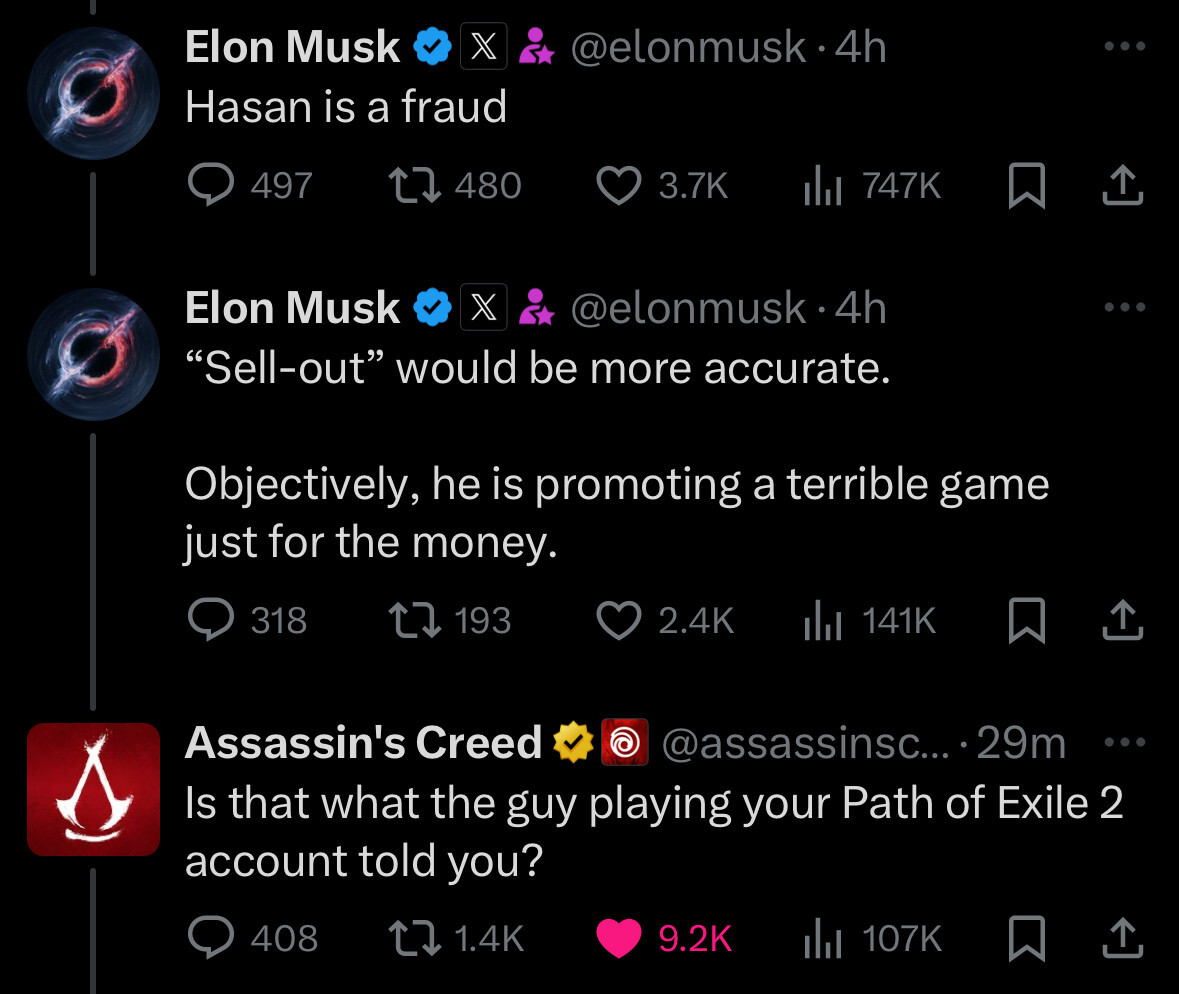Open more options on first Elon Musk tweet
This screenshot has width=1179, height=994.
[x=1123, y=47]
